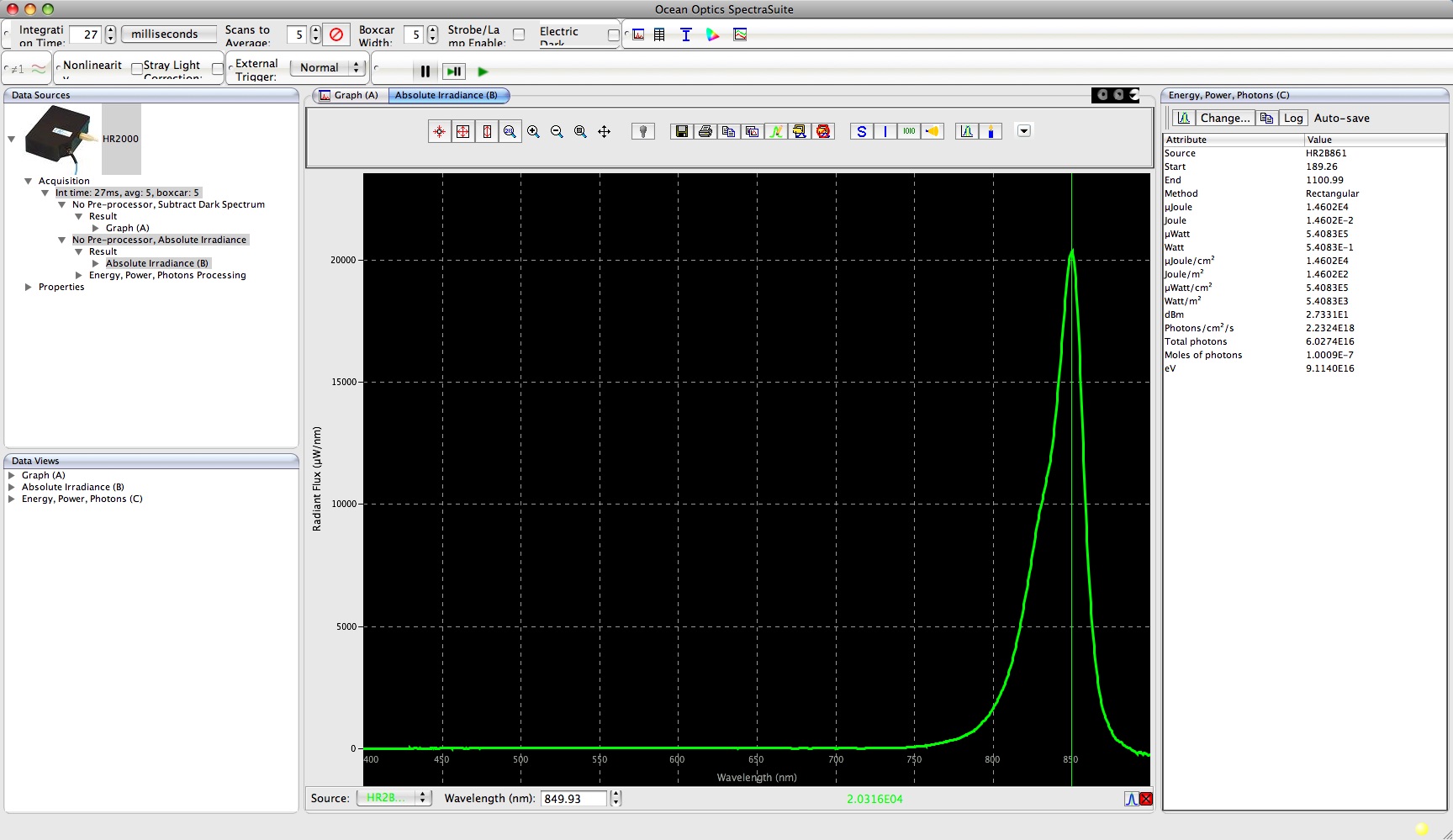
Task: Click the green overlay spectrum icon
Action: click(x=776, y=131)
